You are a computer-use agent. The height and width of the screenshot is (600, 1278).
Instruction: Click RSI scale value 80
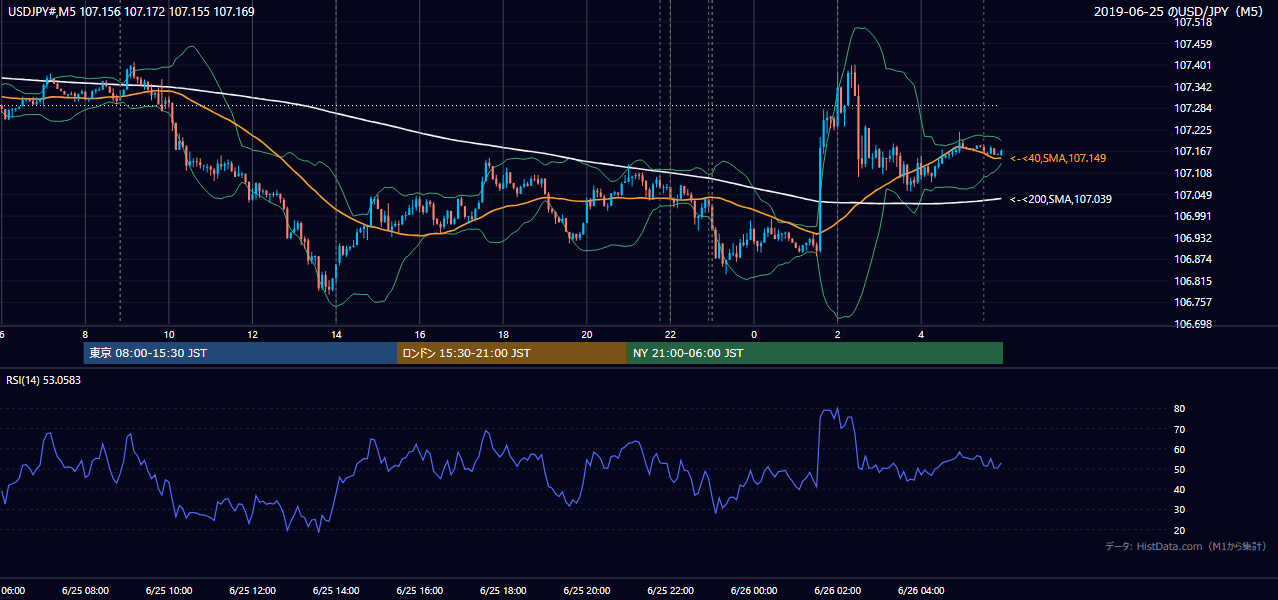click(x=1179, y=409)
